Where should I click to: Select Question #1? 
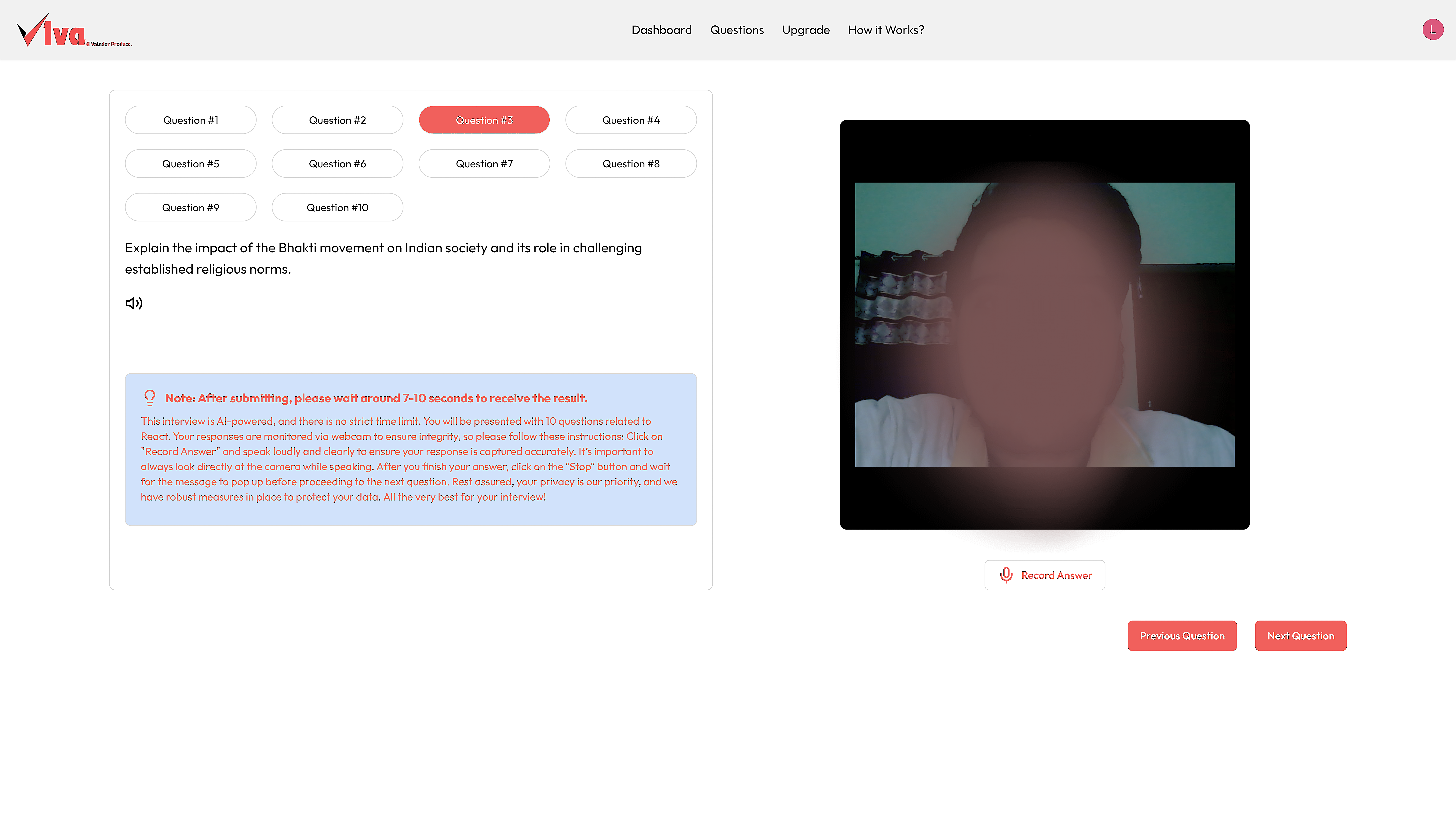(x=191, y=120)
